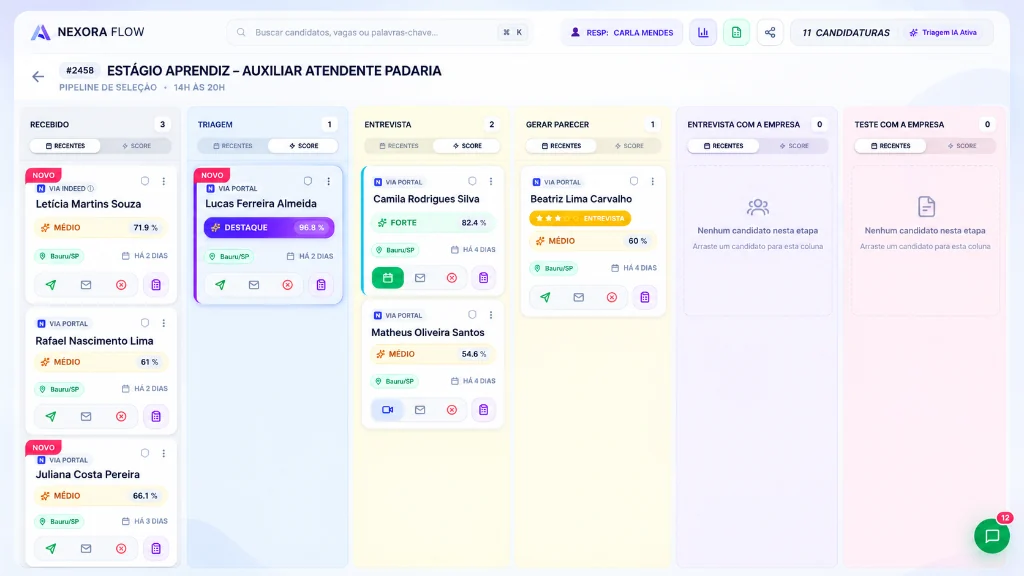Click the Nexora Flow logo
The height and width of the screenshot is (576, 1024).
click(x=87, y=32)
